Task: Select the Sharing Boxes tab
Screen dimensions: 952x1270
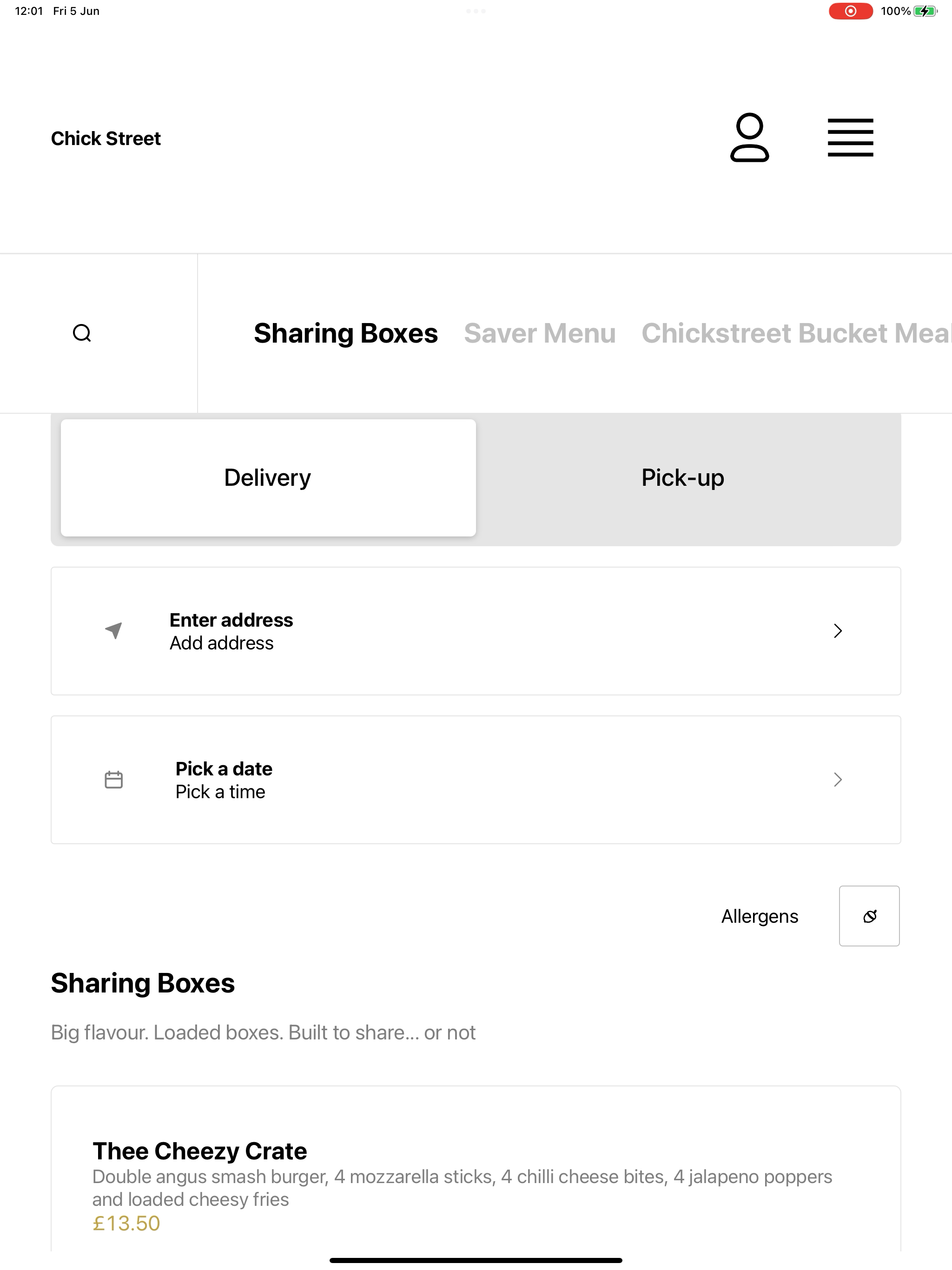Action: pyautogui.click(x=346, y=333)
